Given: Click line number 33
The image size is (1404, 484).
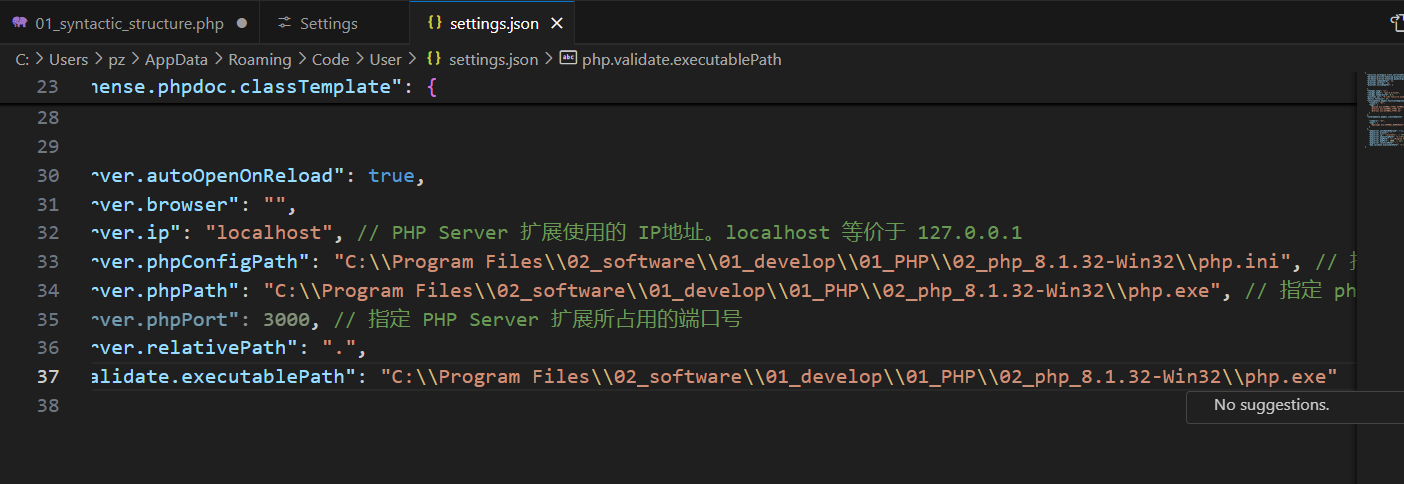Looking at the screenshot, I should pos(47,262).
